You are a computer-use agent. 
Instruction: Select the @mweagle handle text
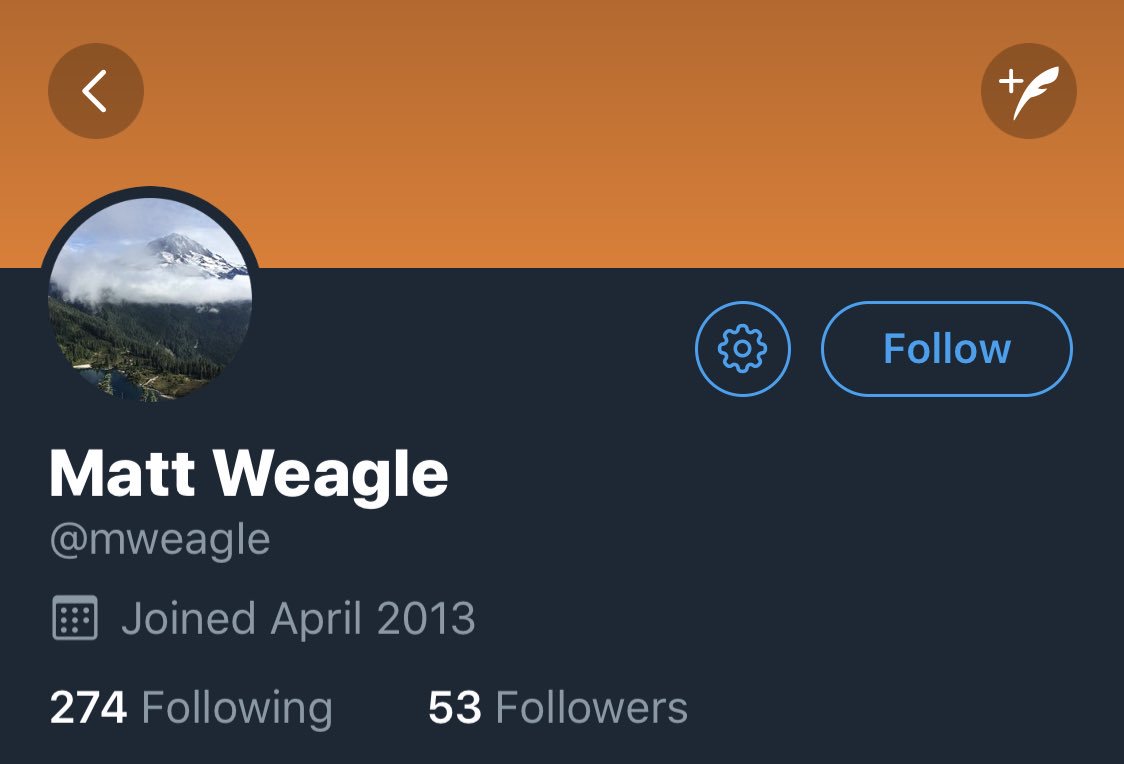click(160, 540)
